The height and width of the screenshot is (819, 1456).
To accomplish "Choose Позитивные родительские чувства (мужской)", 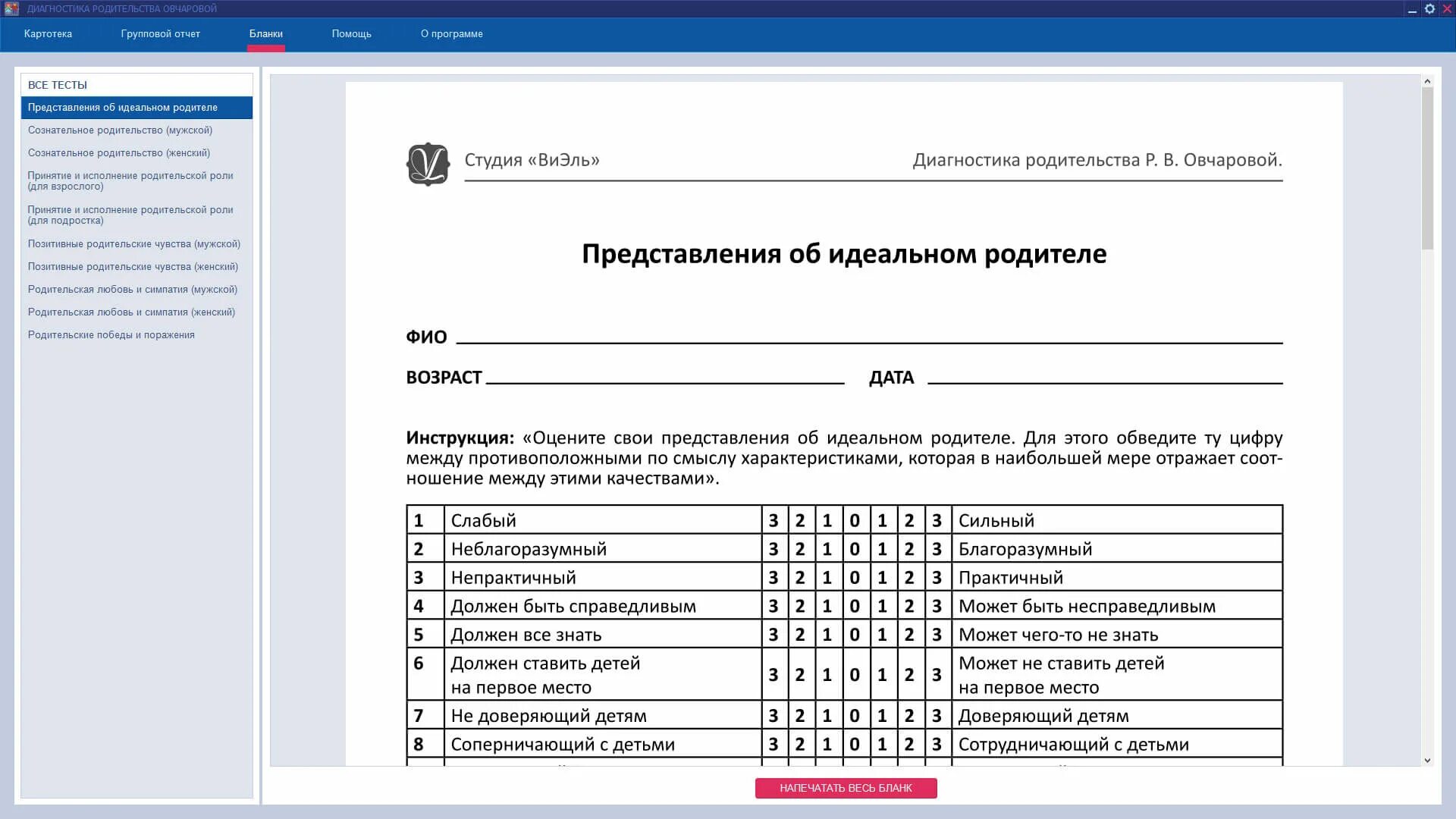I will 133,244.
